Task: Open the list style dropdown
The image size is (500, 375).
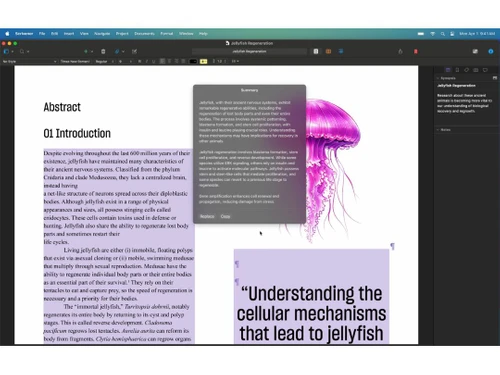Action: click(x=235, y=61)
